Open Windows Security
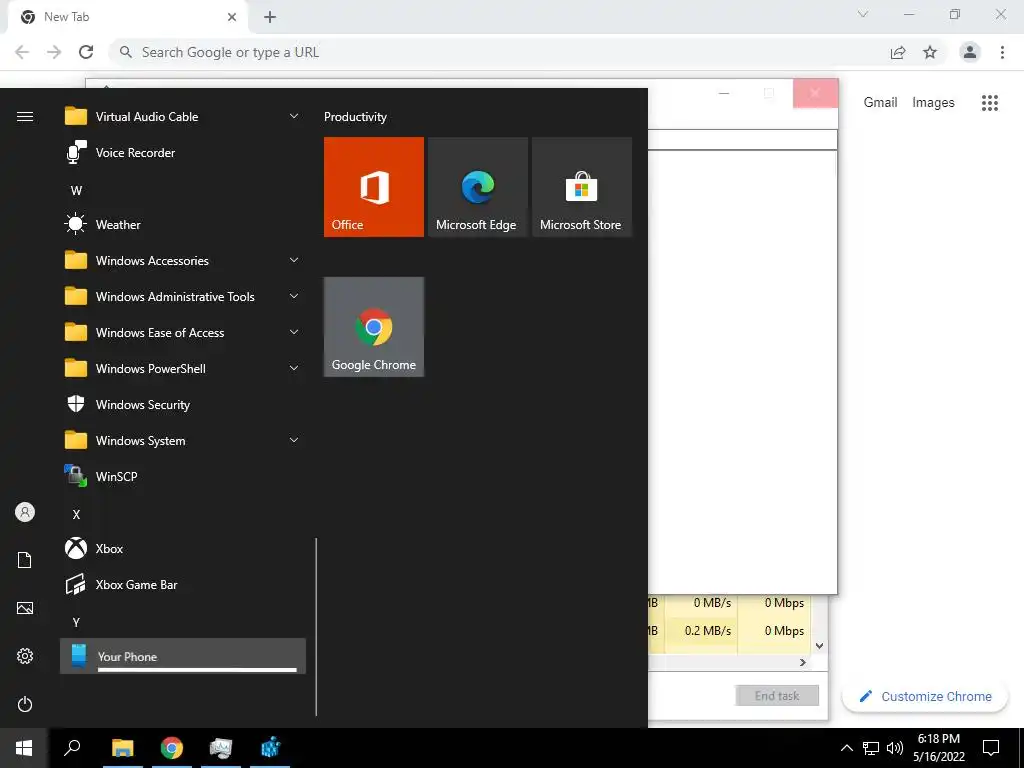 (183, 405)
